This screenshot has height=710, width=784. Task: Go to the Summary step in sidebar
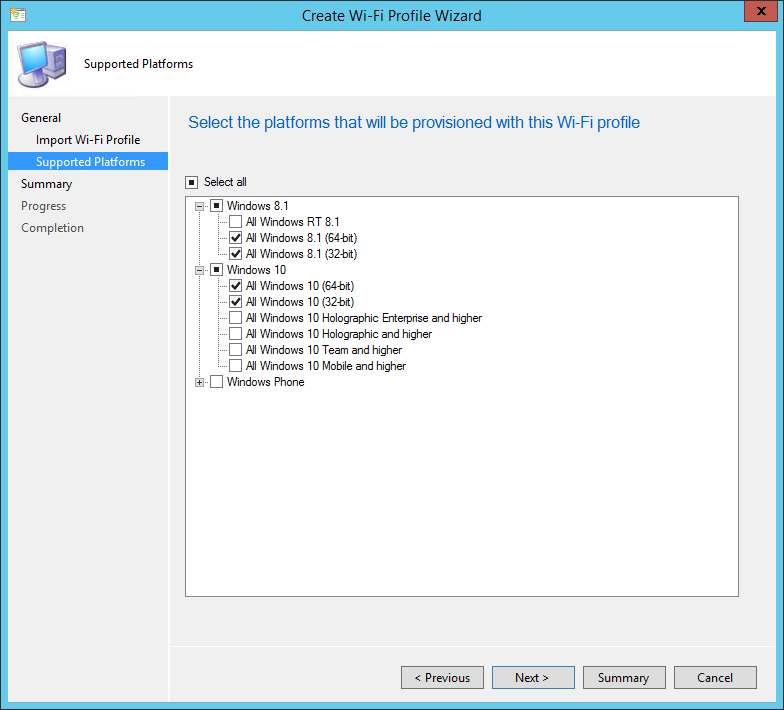pyautogui.click(x=46, y=184)
